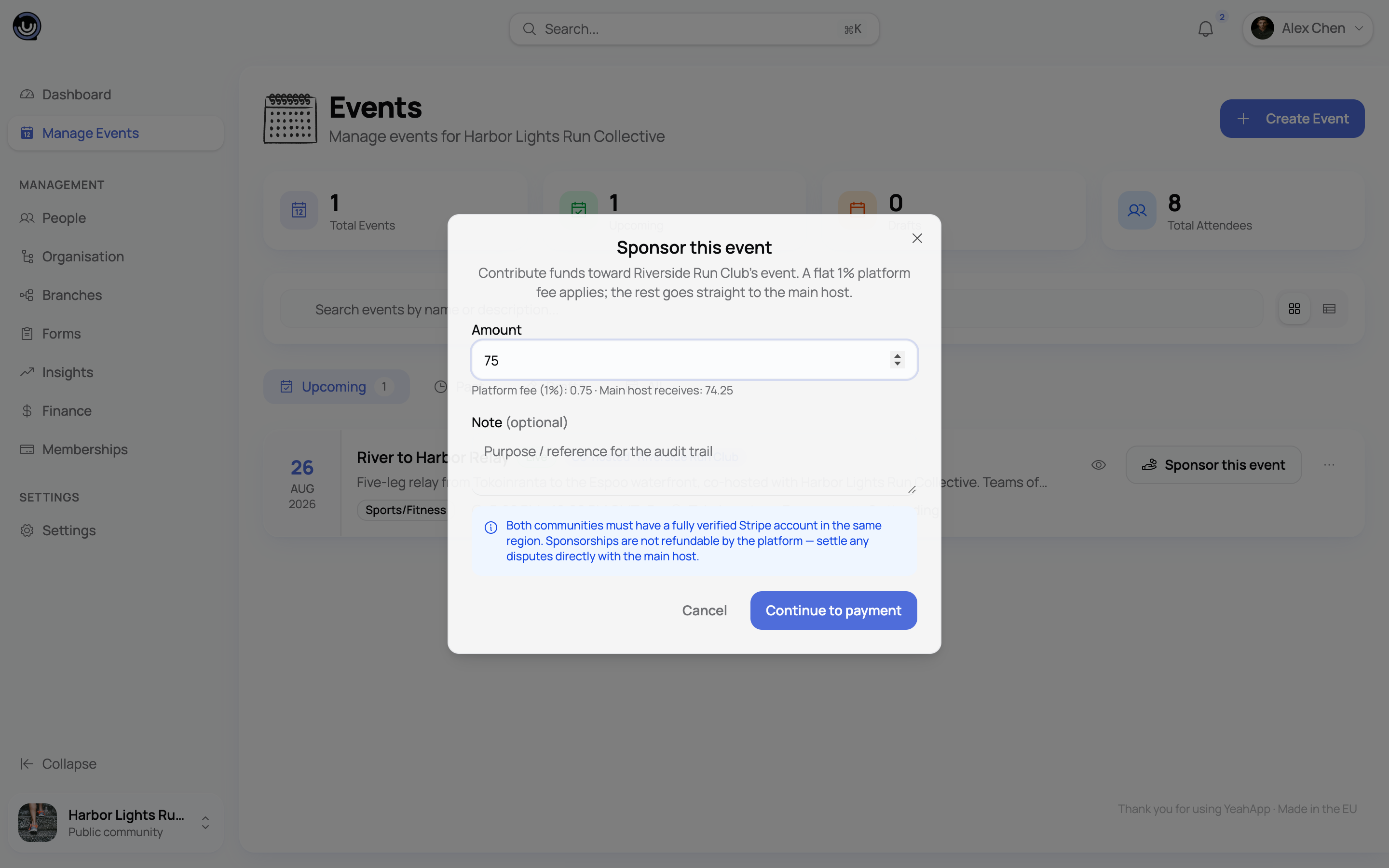Click the Note optional text area
Screen dimensions: 1389x868
694,466
